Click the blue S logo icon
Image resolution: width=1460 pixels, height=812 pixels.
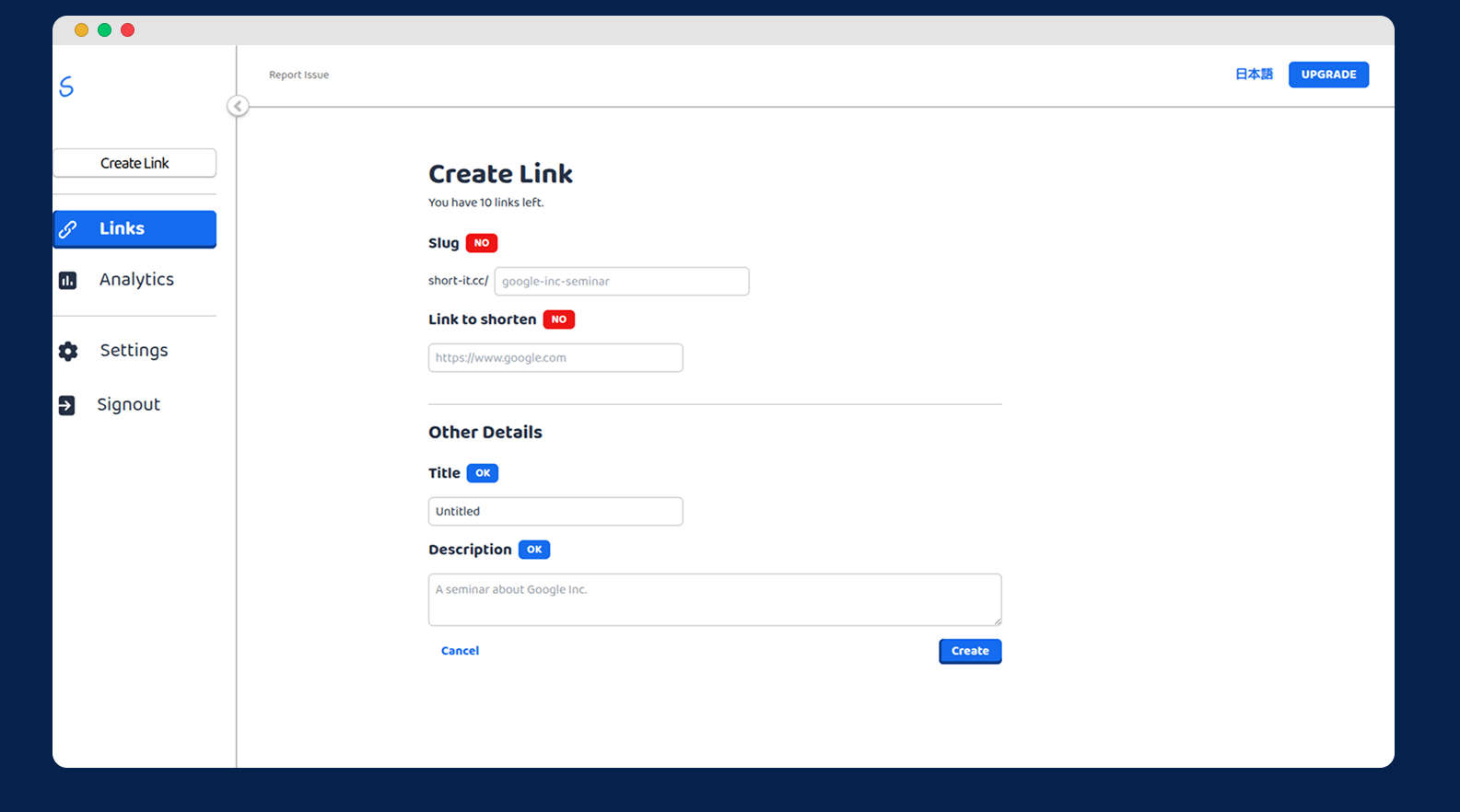pyautogui.click(x=66, y=87)
